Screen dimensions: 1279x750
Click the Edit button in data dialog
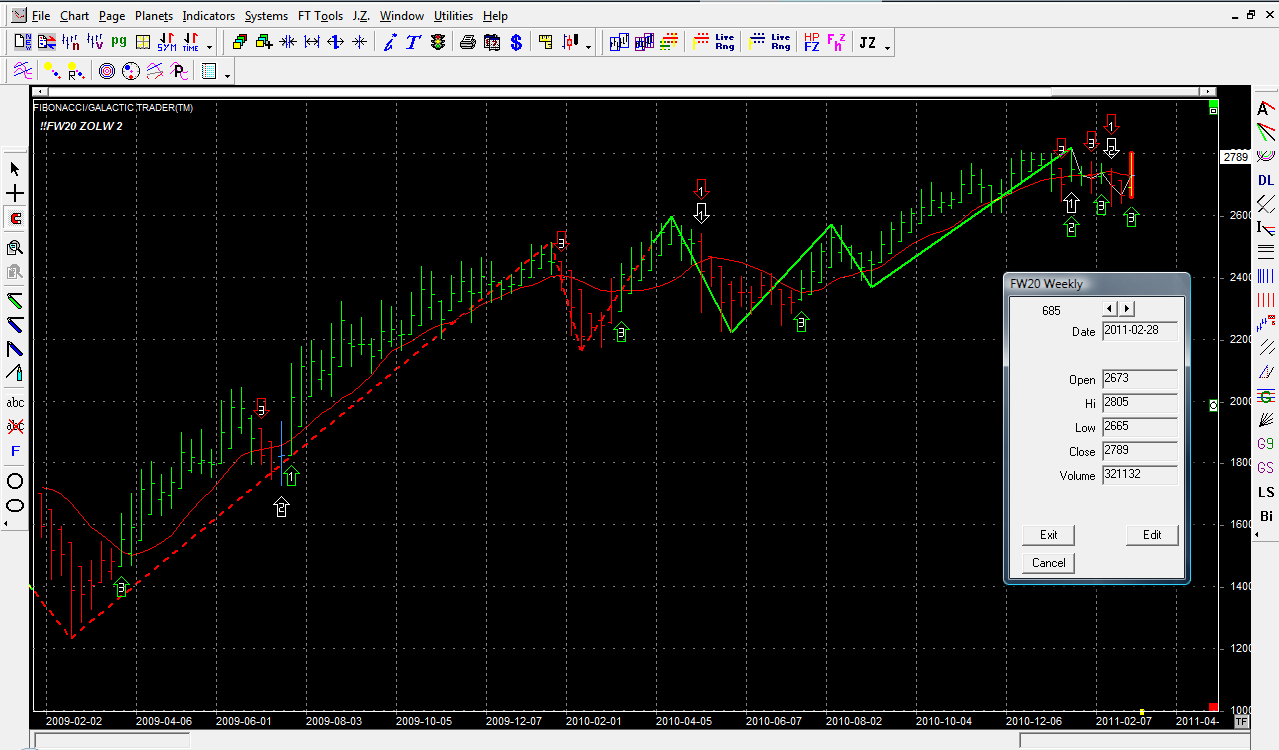tap(1151, 535)
